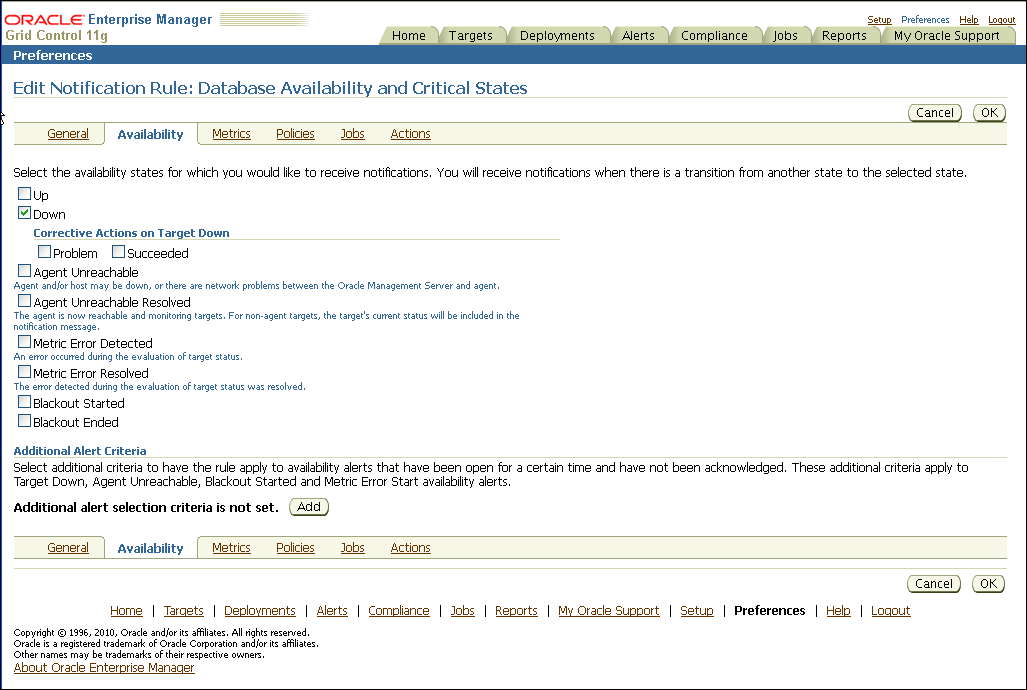Check the Succeeded corrective action box
Viewport: 1027px width, 690px height.
point(119,252)
